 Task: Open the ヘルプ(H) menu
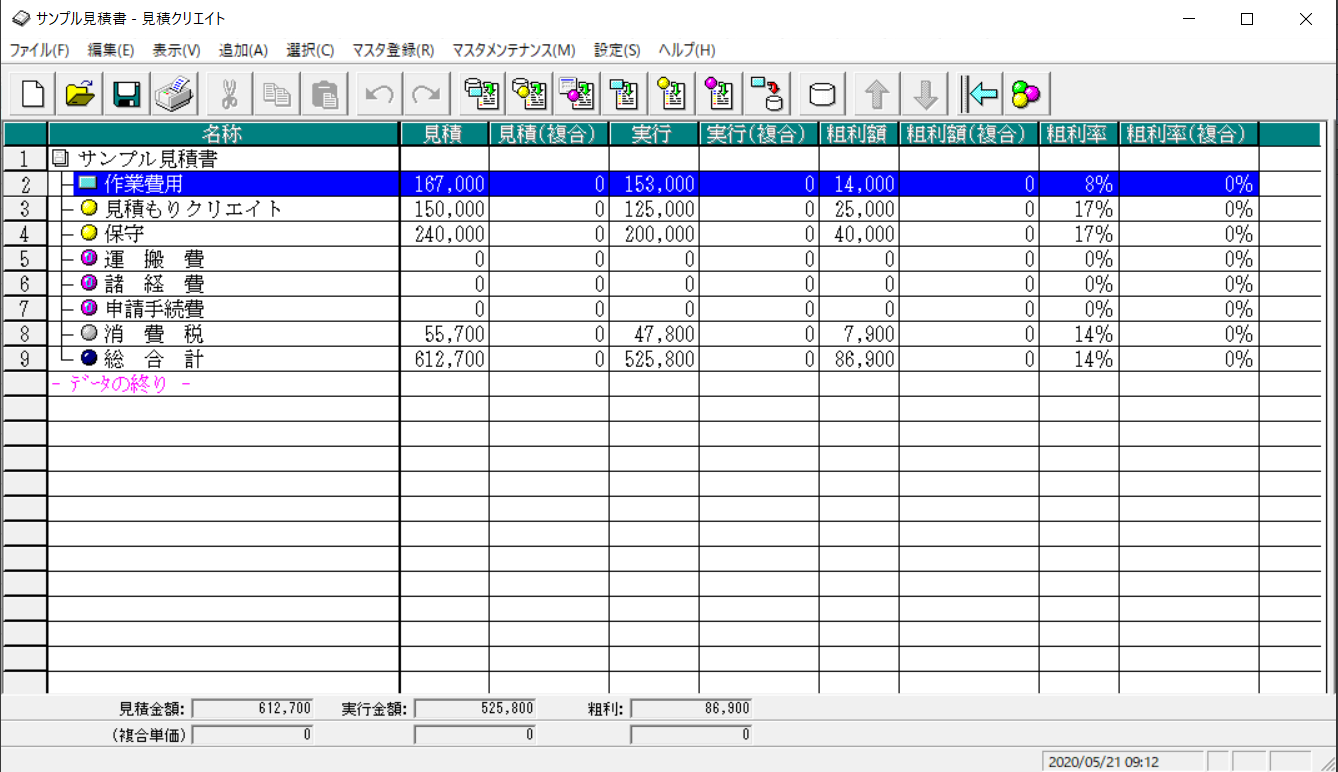687,50
